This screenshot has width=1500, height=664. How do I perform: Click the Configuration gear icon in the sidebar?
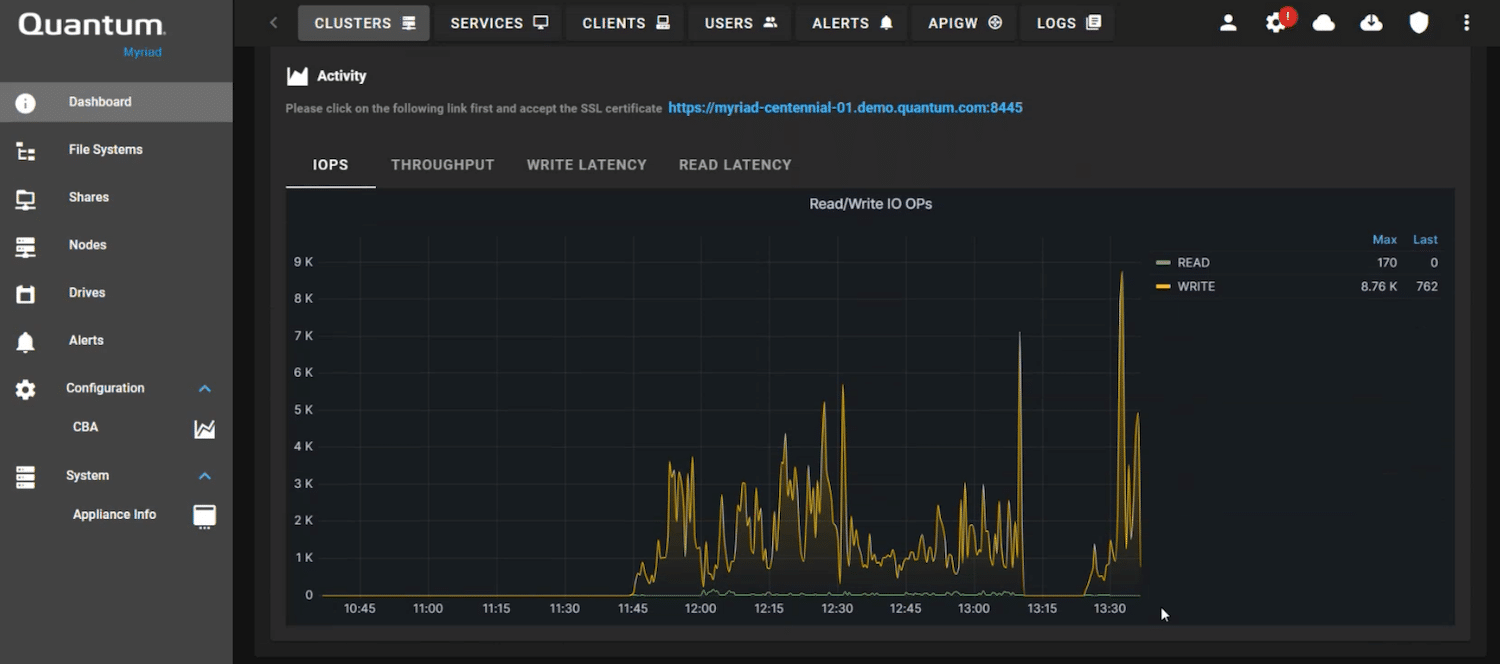click(26, 390)
